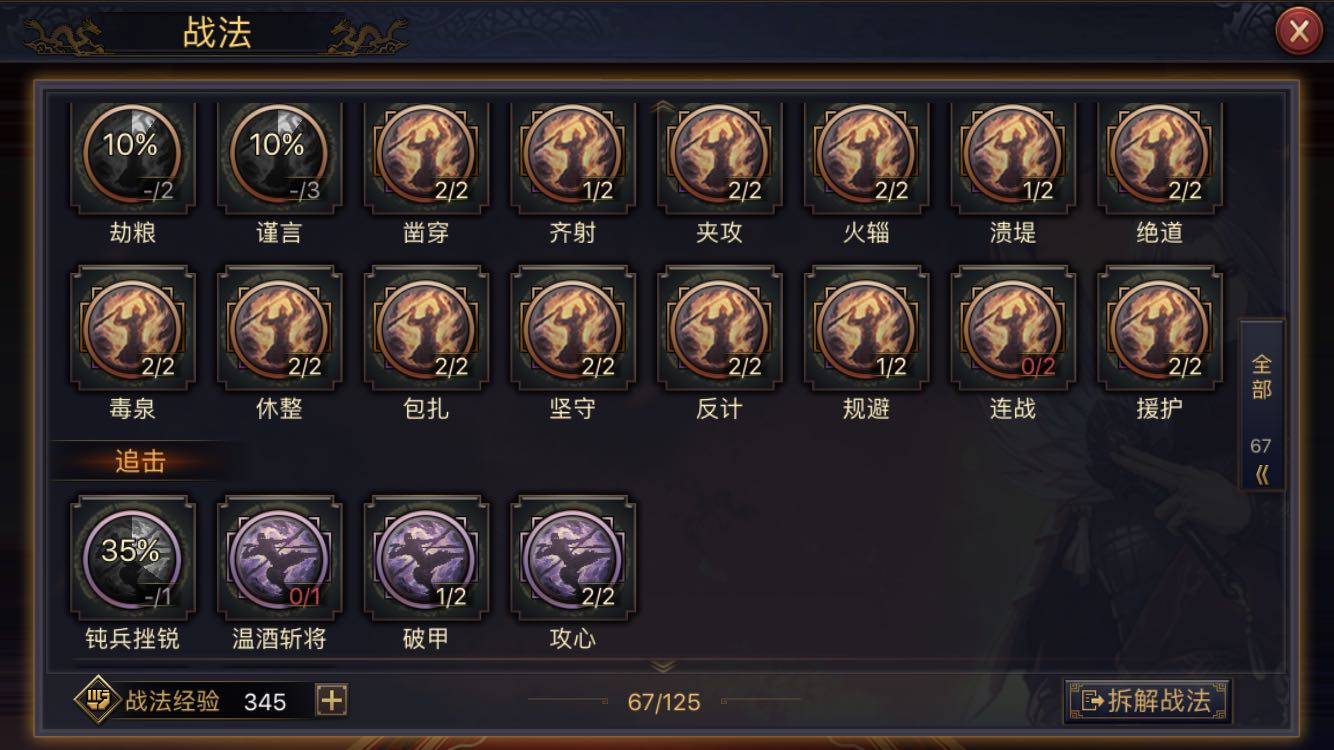Image resolution: width=1334 pixels, height=750 pixels.
Task: Select the 援护 skill icon
Action: (1160, 327)
